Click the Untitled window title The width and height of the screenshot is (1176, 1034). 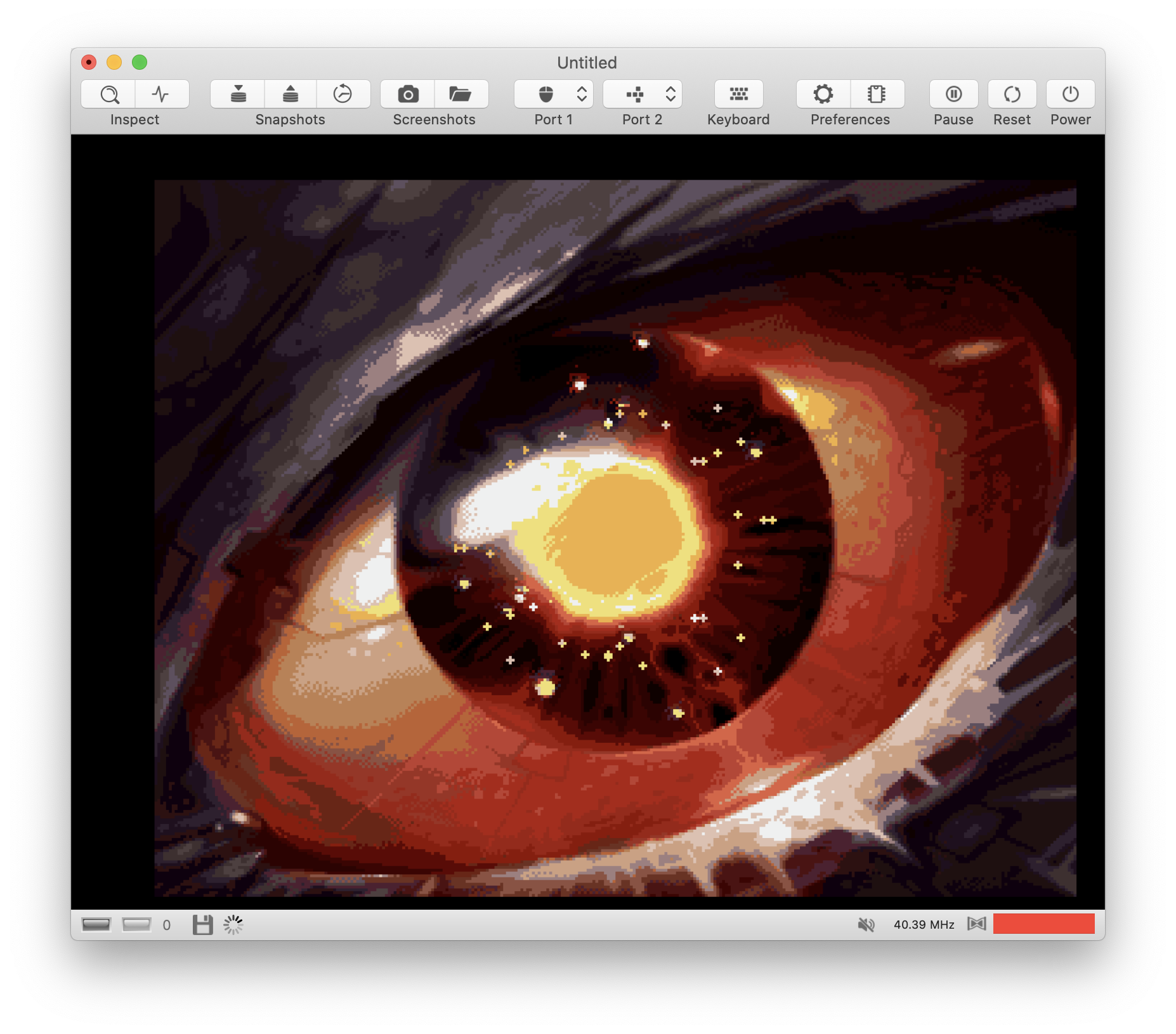point(587,62)
